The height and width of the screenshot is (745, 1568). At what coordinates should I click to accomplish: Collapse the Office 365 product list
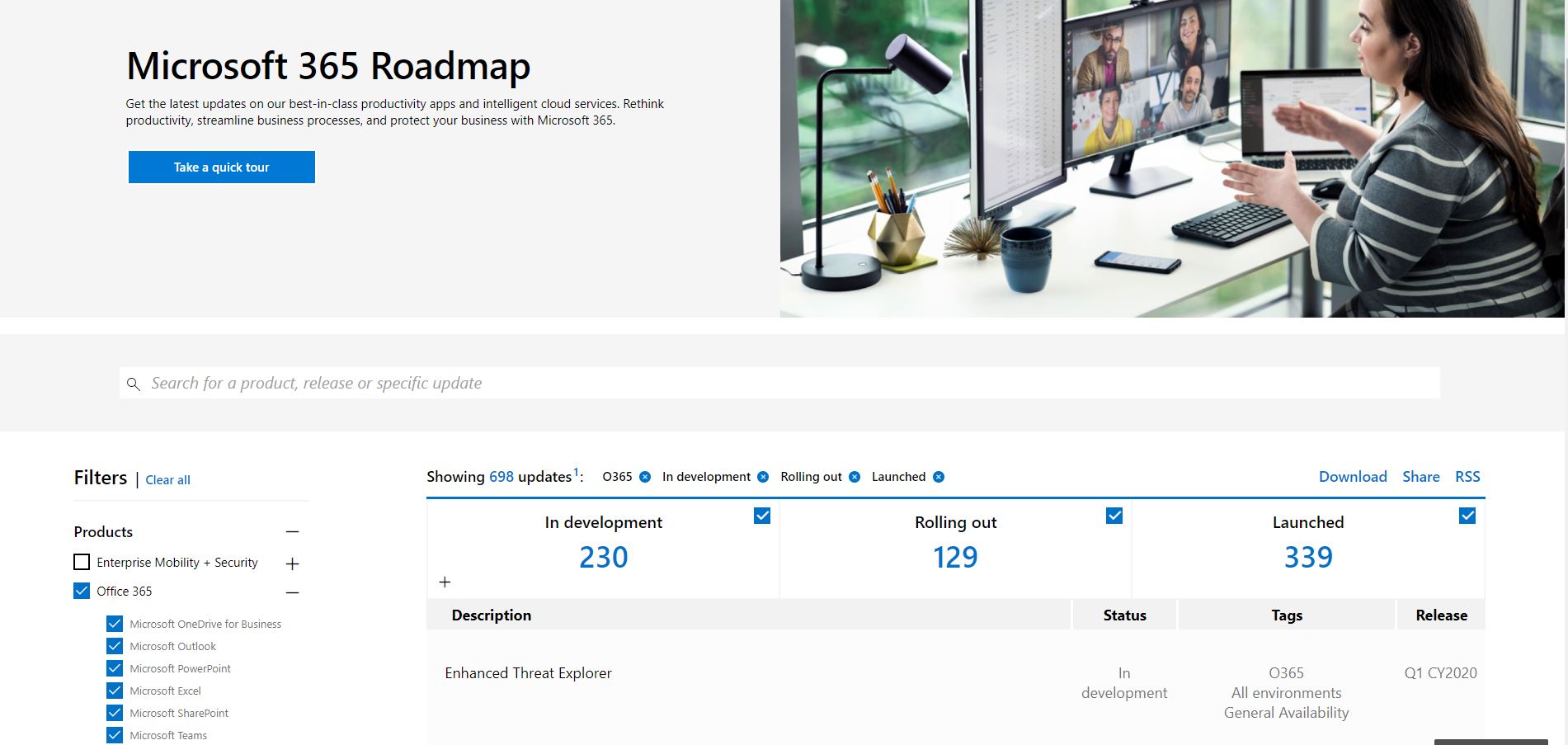pos(291,591)
